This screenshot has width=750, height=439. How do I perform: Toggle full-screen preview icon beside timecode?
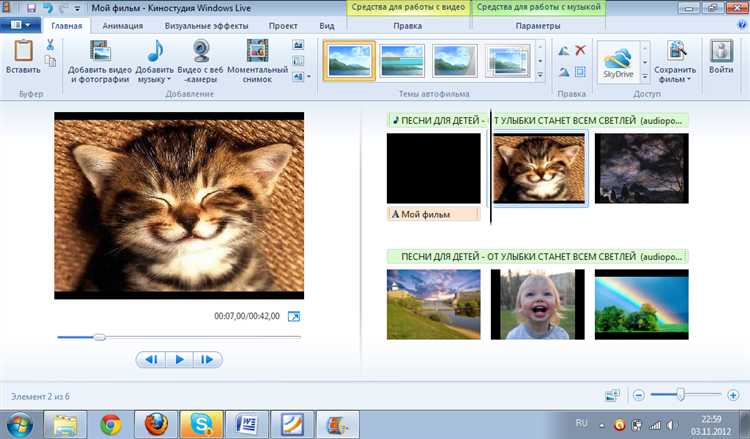(x=293, y=316)
